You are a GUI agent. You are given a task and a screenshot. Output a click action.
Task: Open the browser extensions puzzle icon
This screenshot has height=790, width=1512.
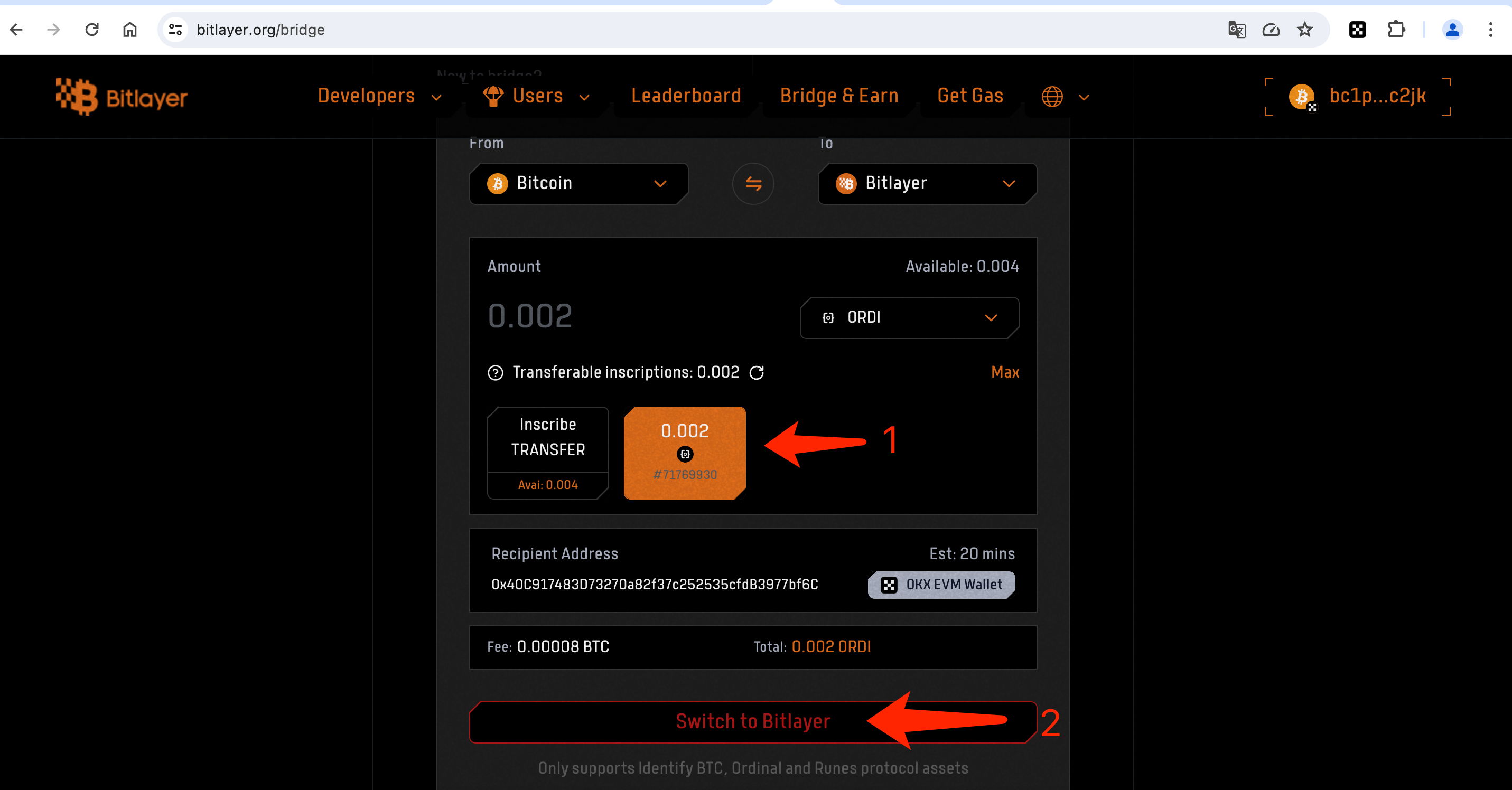click(x=1396, y=30)
